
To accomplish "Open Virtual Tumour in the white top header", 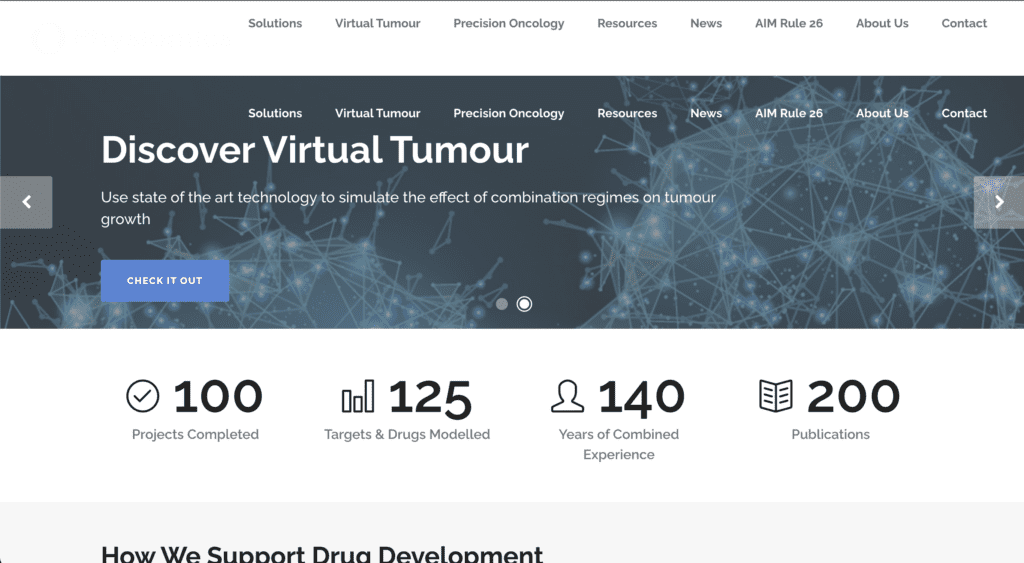I will click(x=377, y=24).
